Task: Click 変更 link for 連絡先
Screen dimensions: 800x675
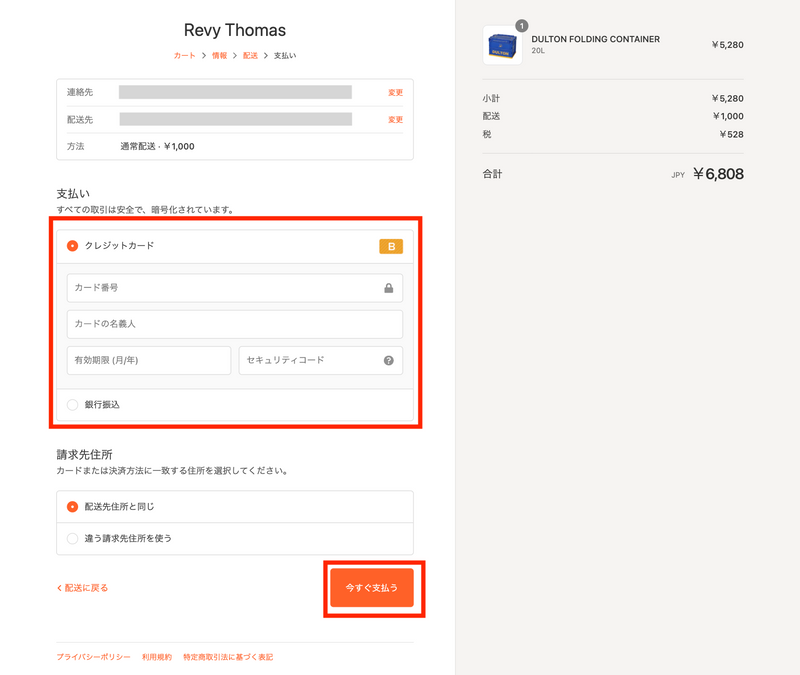Action: [395, 92]
